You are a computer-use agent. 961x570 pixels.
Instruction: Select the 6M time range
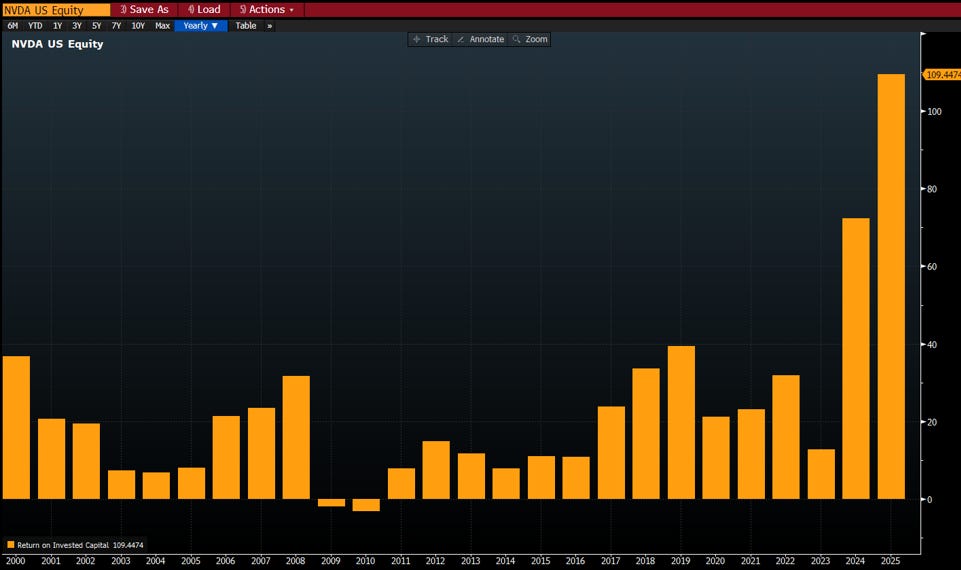pos(12,26)
